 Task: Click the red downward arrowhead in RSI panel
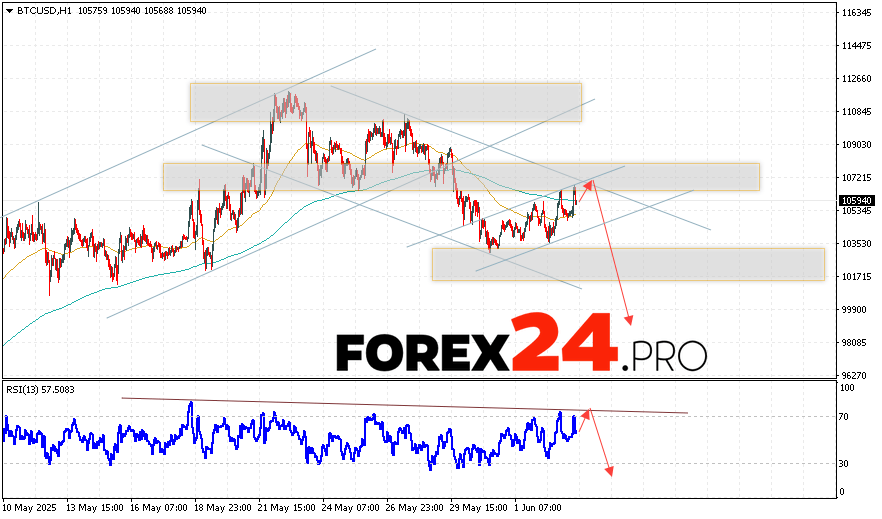point(608,470)
